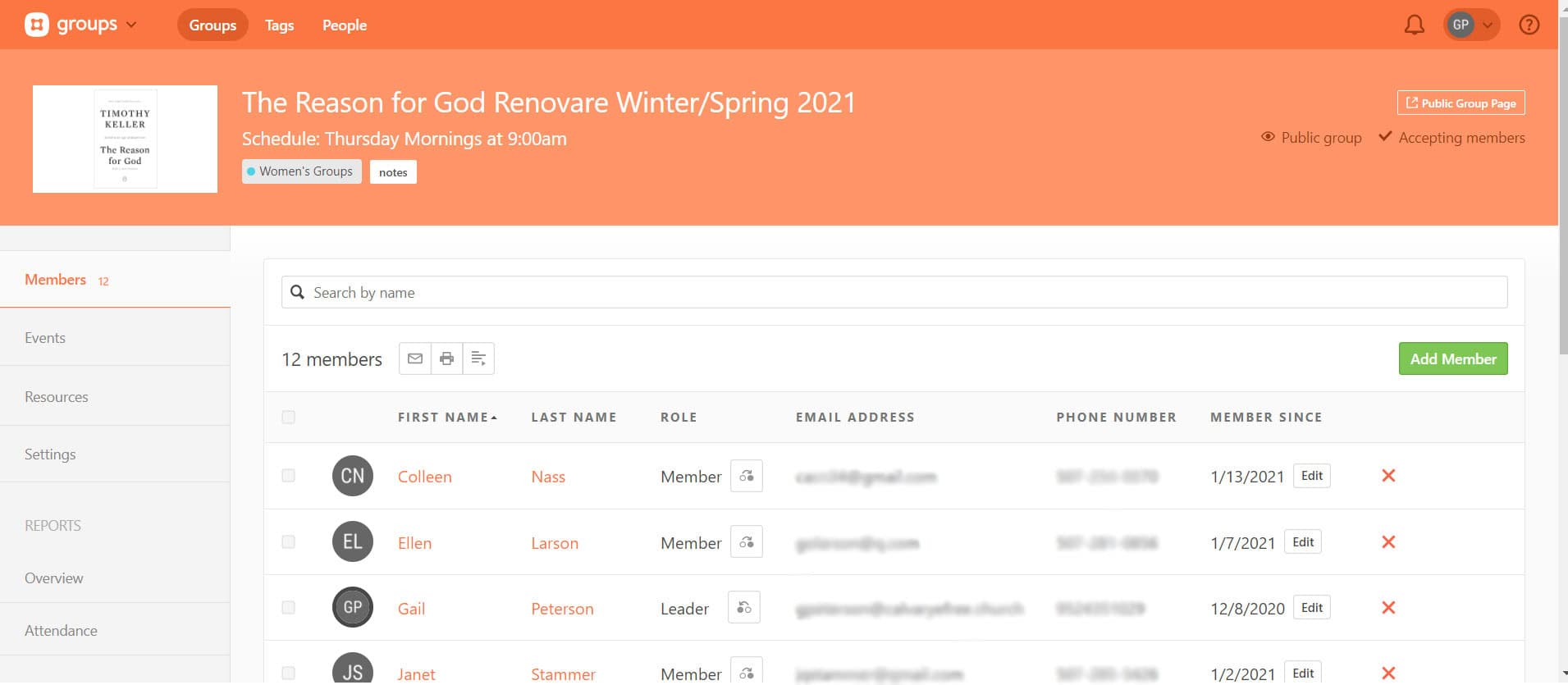Click the Search by name field
Image resolution: width=1568 pixels, height=685 pixels.
[894, 293]
